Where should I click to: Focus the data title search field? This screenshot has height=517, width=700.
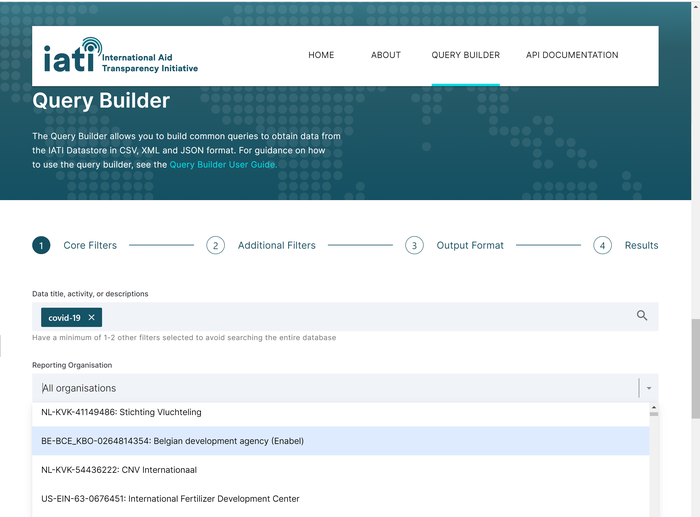click(x=345, y=317)
